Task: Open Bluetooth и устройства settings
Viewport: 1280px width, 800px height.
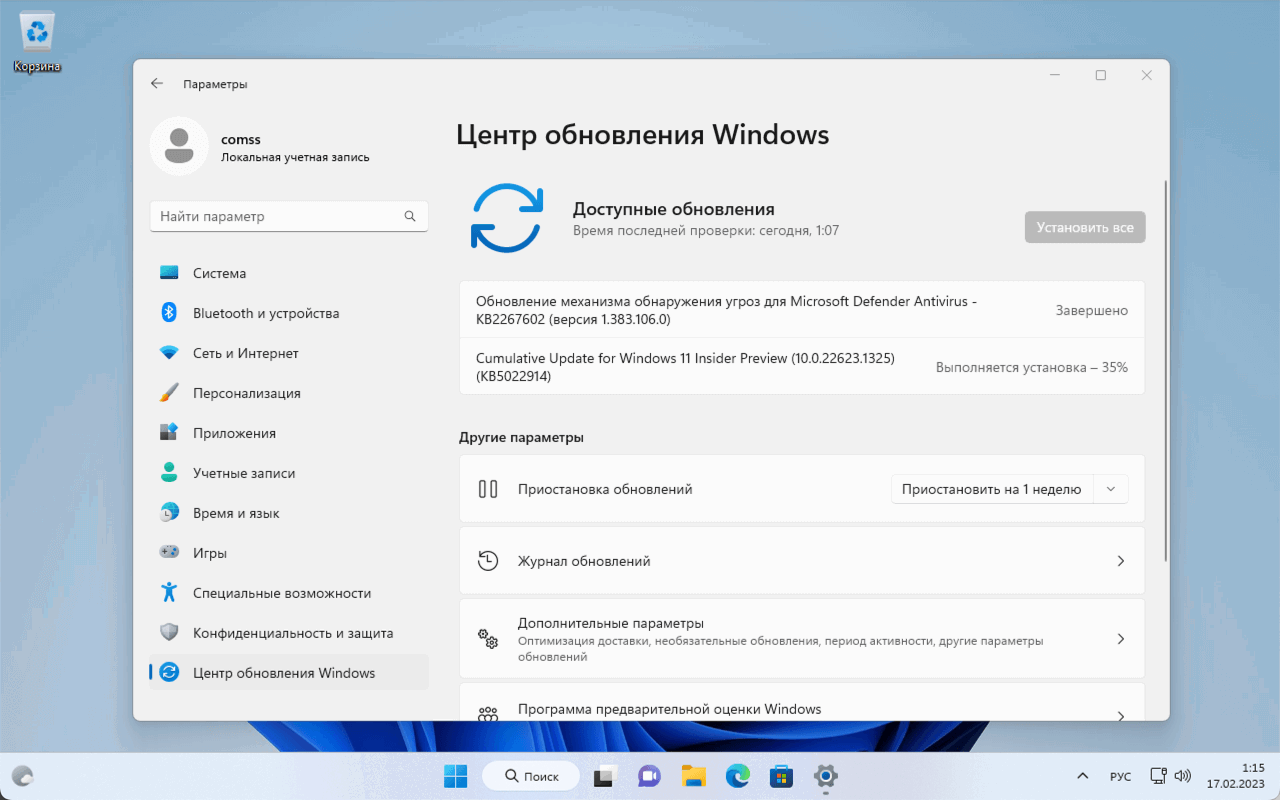Action: 289,313
